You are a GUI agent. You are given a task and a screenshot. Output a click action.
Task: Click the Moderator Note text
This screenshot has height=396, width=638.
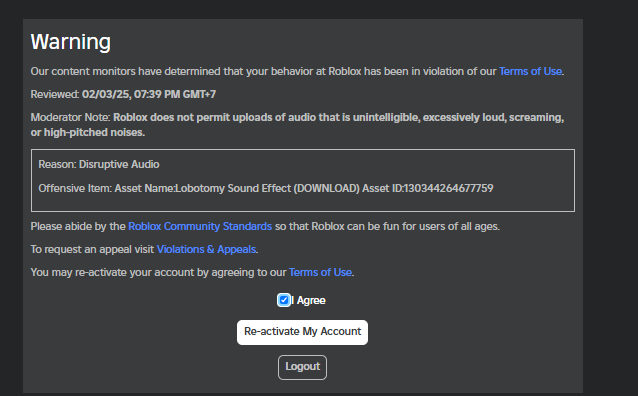tap(297, 125)
